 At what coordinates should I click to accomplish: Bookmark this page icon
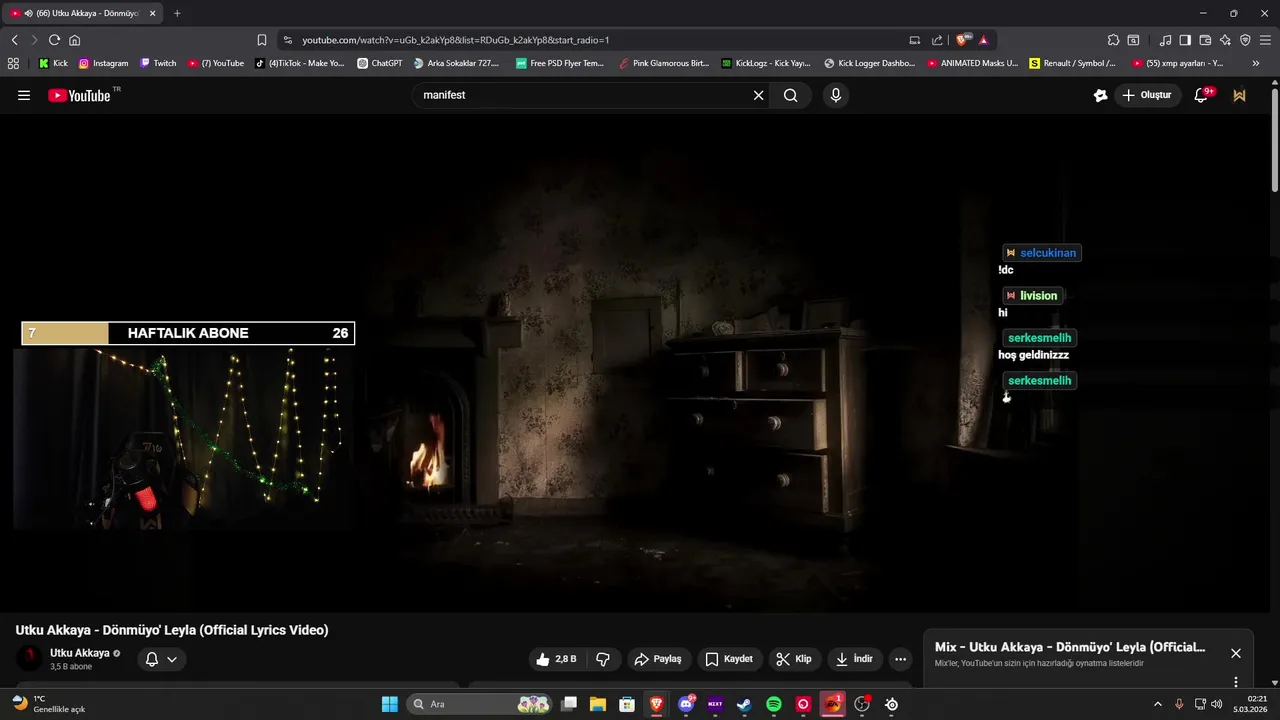[261, 40]
